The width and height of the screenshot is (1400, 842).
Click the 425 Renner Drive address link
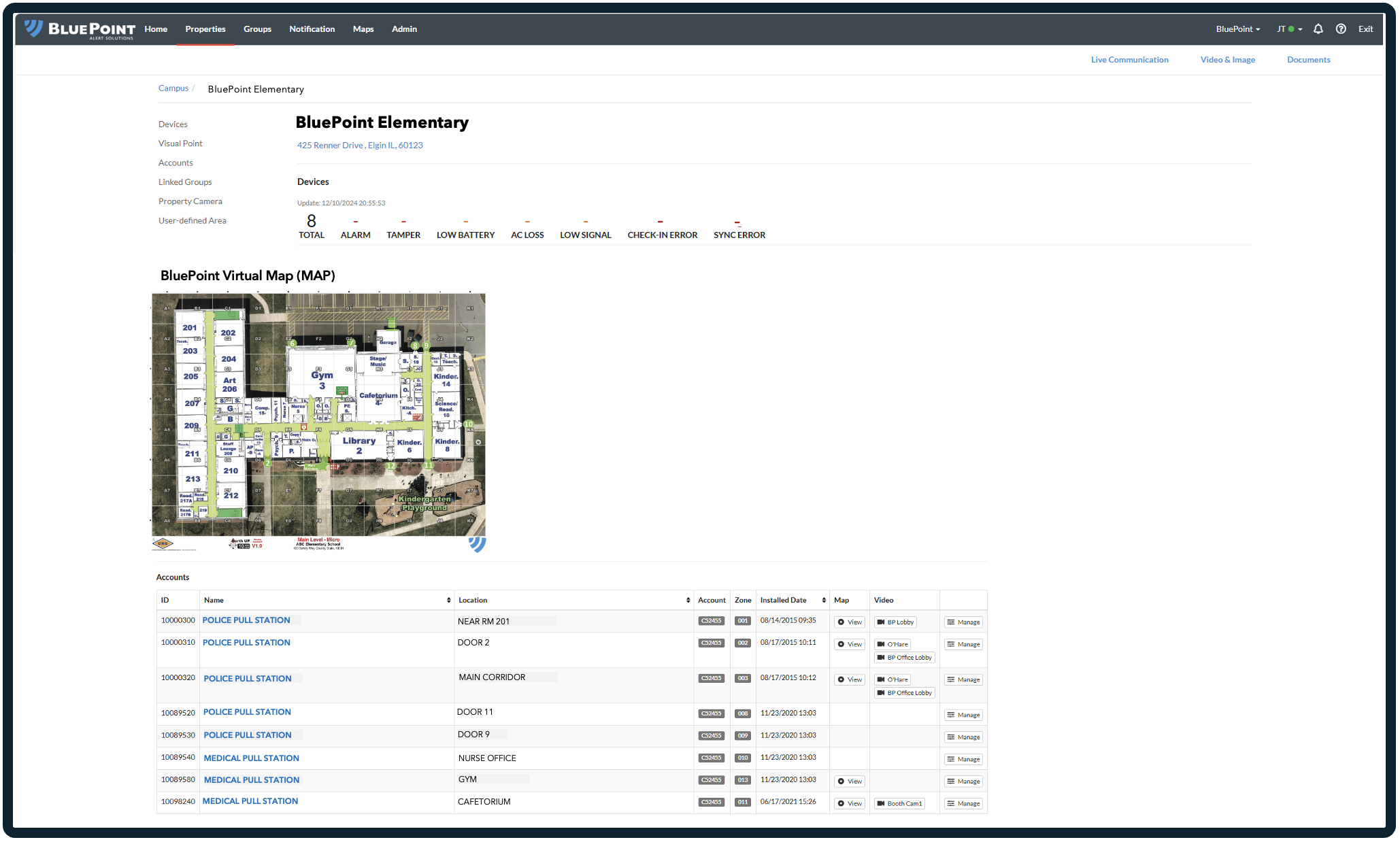tap(359, 146)
